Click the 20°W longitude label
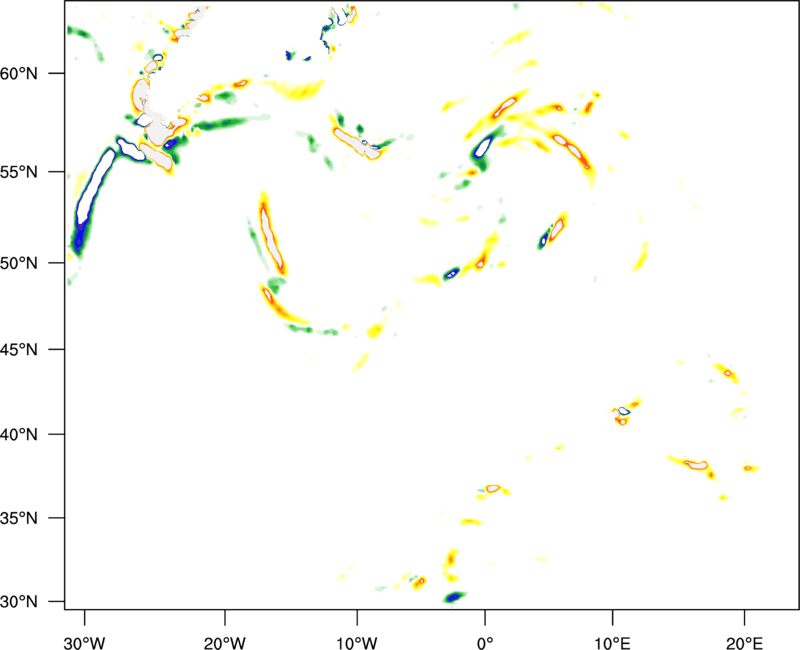The image size is (800, 650). click(224, 643)
